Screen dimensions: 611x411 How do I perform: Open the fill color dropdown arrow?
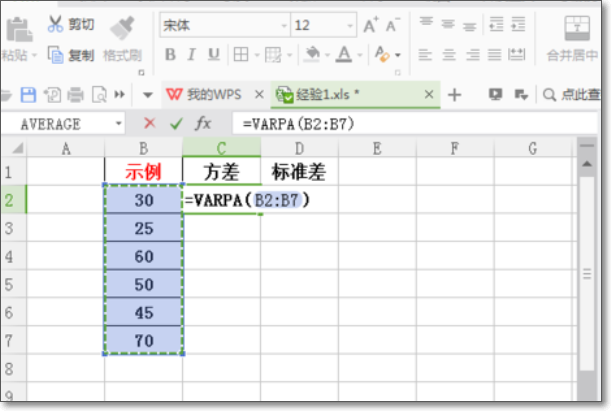coord(327,55)
